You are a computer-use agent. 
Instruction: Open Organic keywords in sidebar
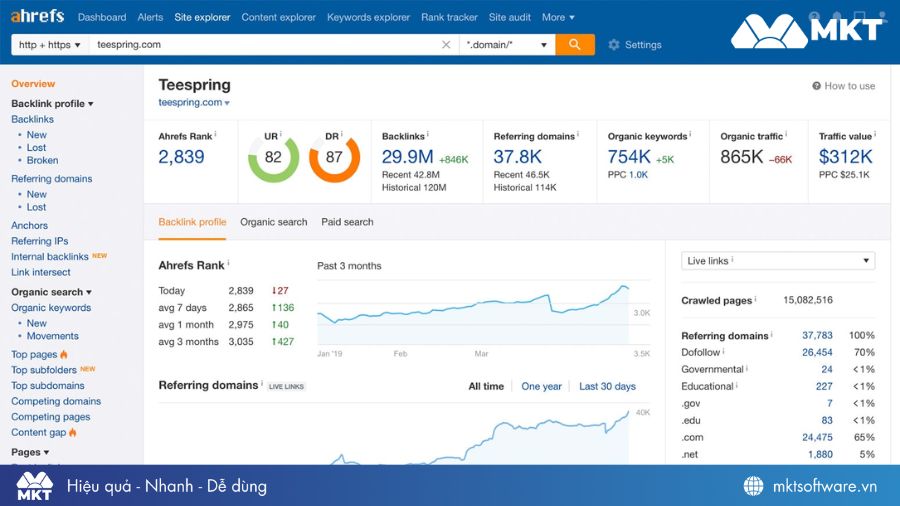[51, 307]
